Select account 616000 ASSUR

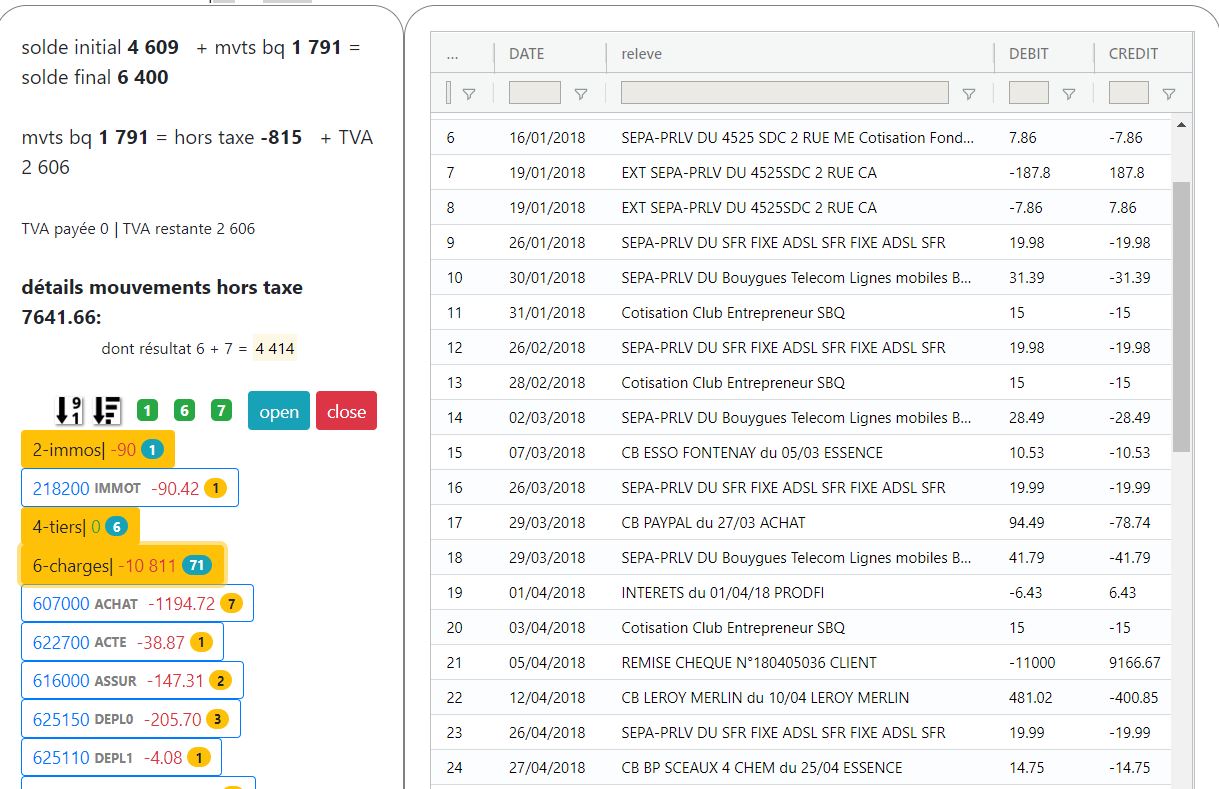click(x=132, y=680)
